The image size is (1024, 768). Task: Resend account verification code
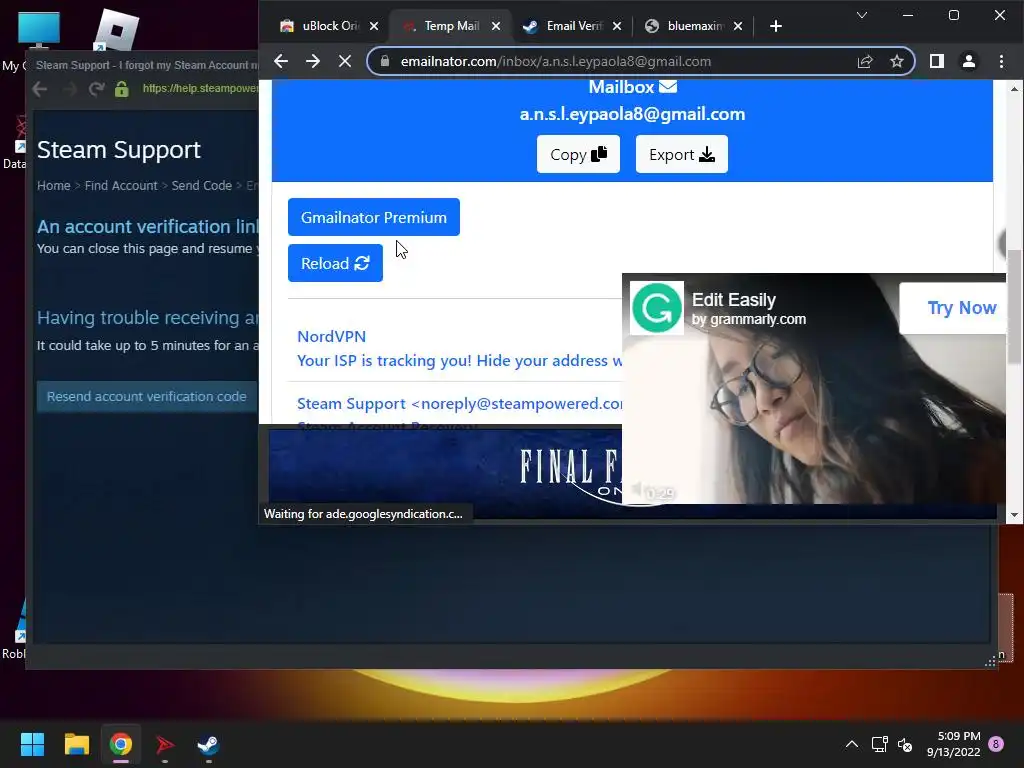coord(147,396)
